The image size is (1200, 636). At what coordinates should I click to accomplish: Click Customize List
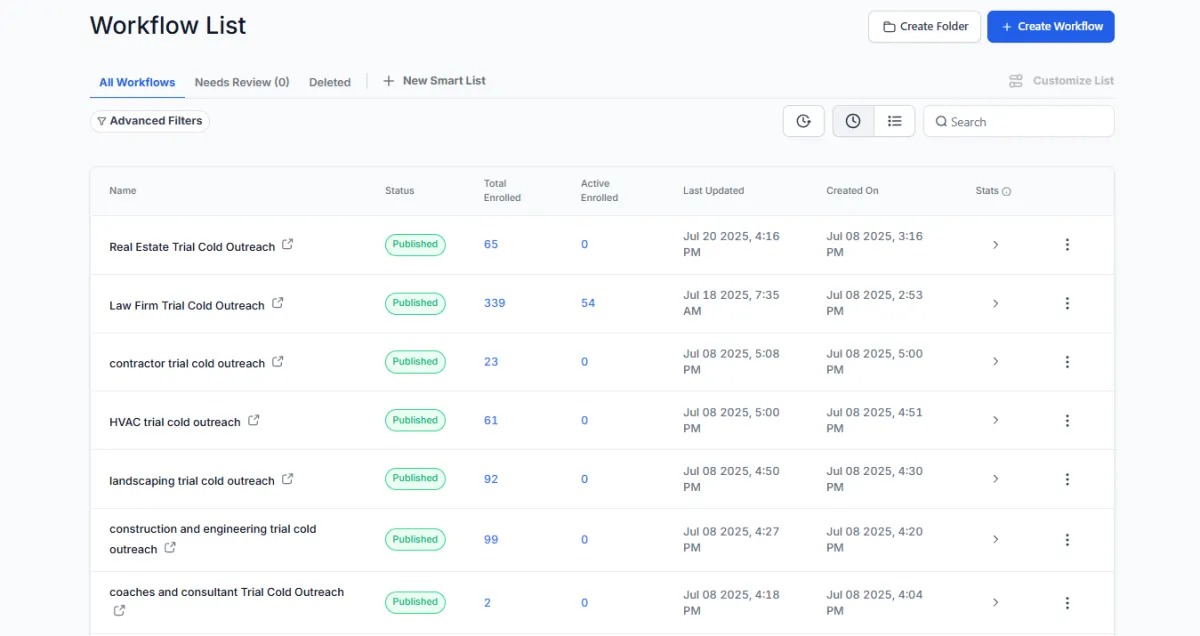[1061, 81]
